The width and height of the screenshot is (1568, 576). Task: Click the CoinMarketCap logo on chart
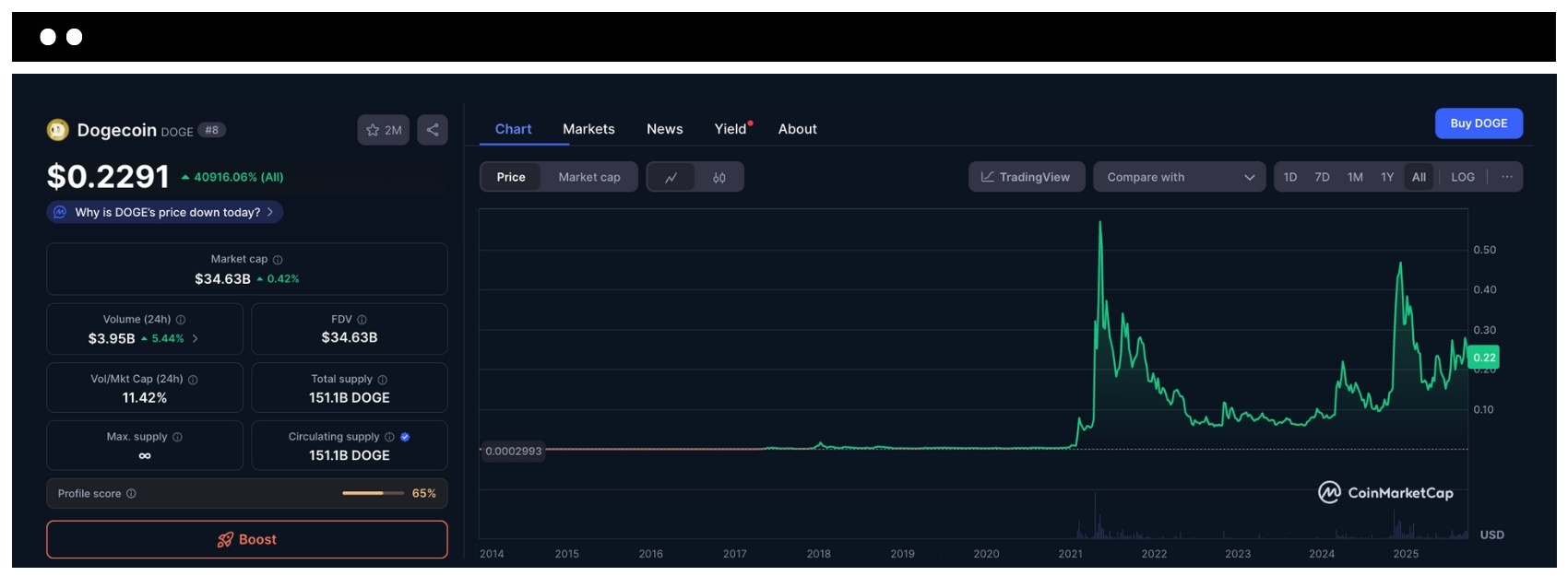[x=1385, y=493]
